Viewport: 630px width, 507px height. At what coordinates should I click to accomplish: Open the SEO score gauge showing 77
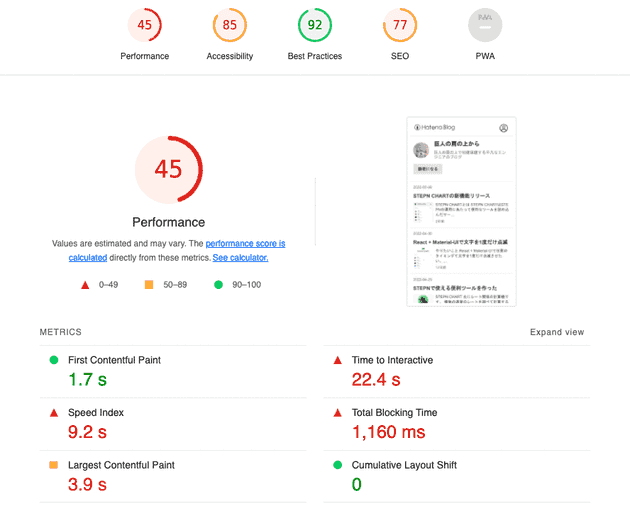tap(400, 25)
